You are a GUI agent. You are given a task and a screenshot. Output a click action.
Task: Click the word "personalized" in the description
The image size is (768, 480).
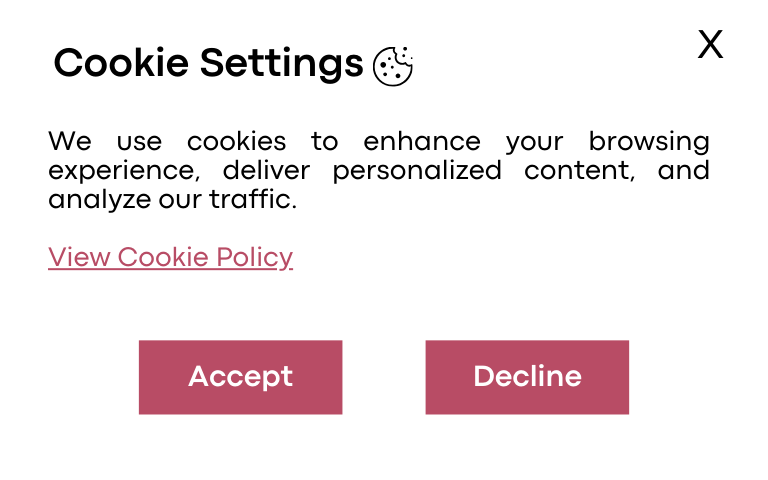[417, 171]
